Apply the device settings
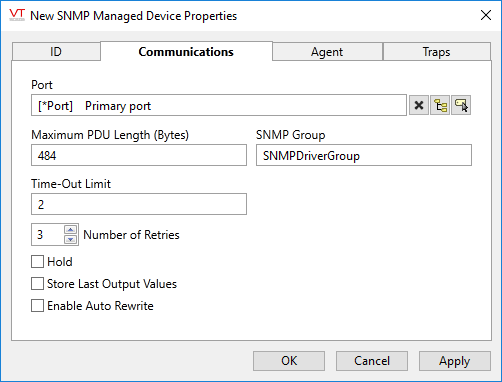This screenshot has width=502, height=382. (455, 361)
